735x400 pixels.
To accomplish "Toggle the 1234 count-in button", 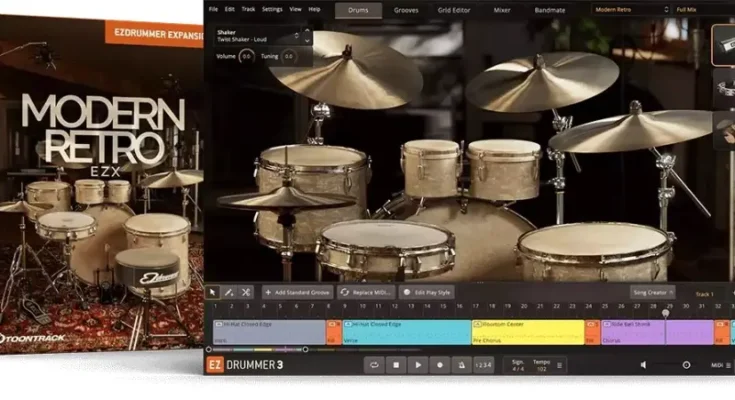I will tap(483, 365).
